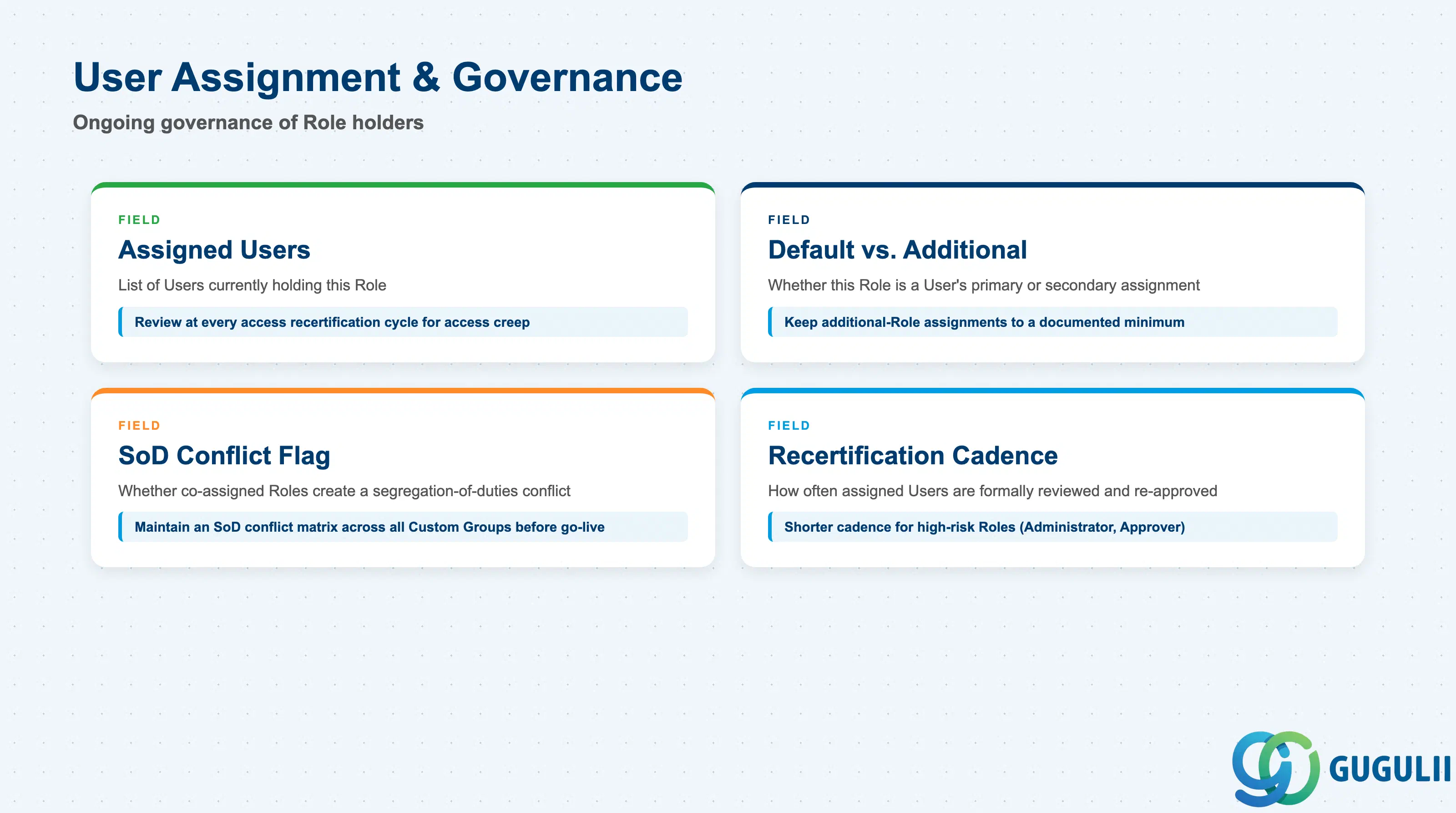Select the User Assignment & Governance title

pos(378,77)
